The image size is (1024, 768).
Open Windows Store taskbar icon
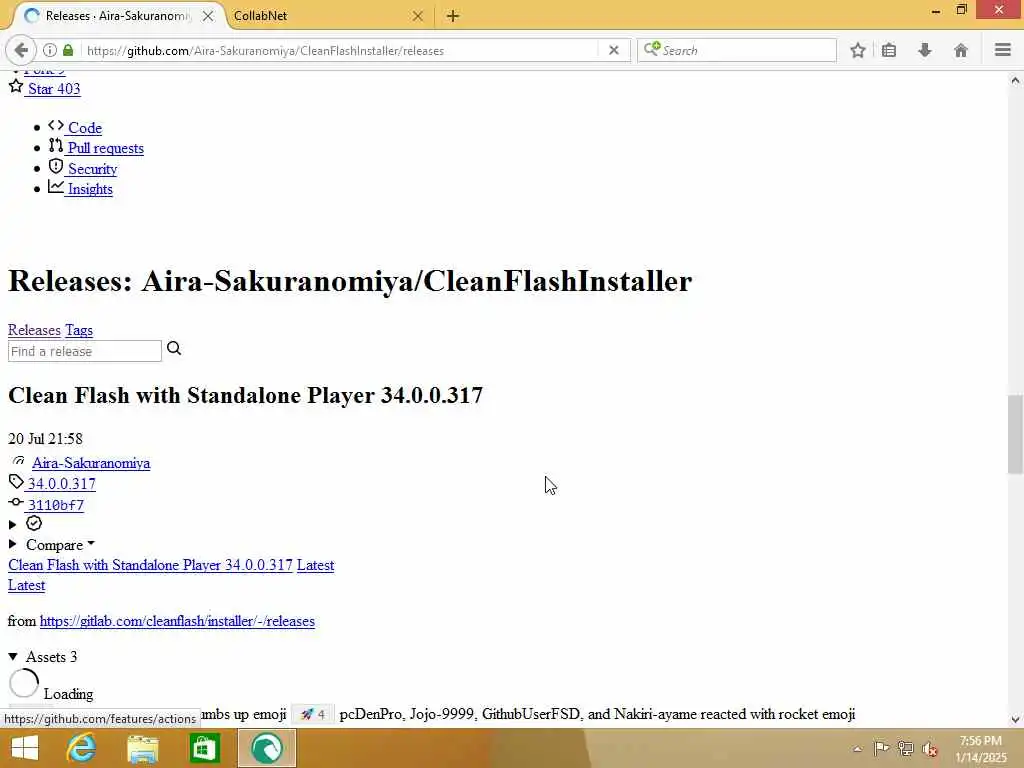(204, 748)
